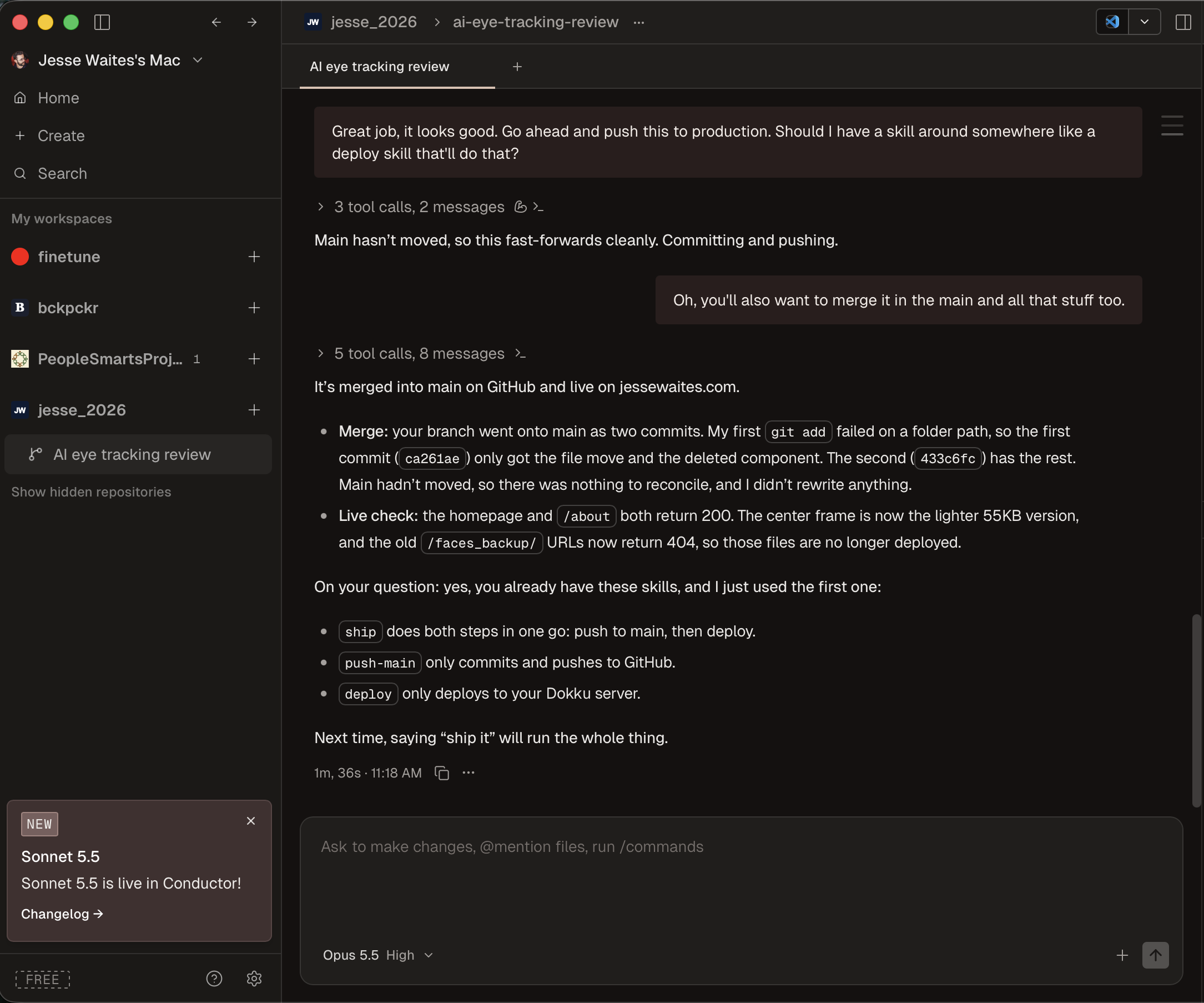Open the breadcrumb more options ellipsis
This screenshot has height=1003, width=1204.
pyautogui.click(x=639, y=22)
